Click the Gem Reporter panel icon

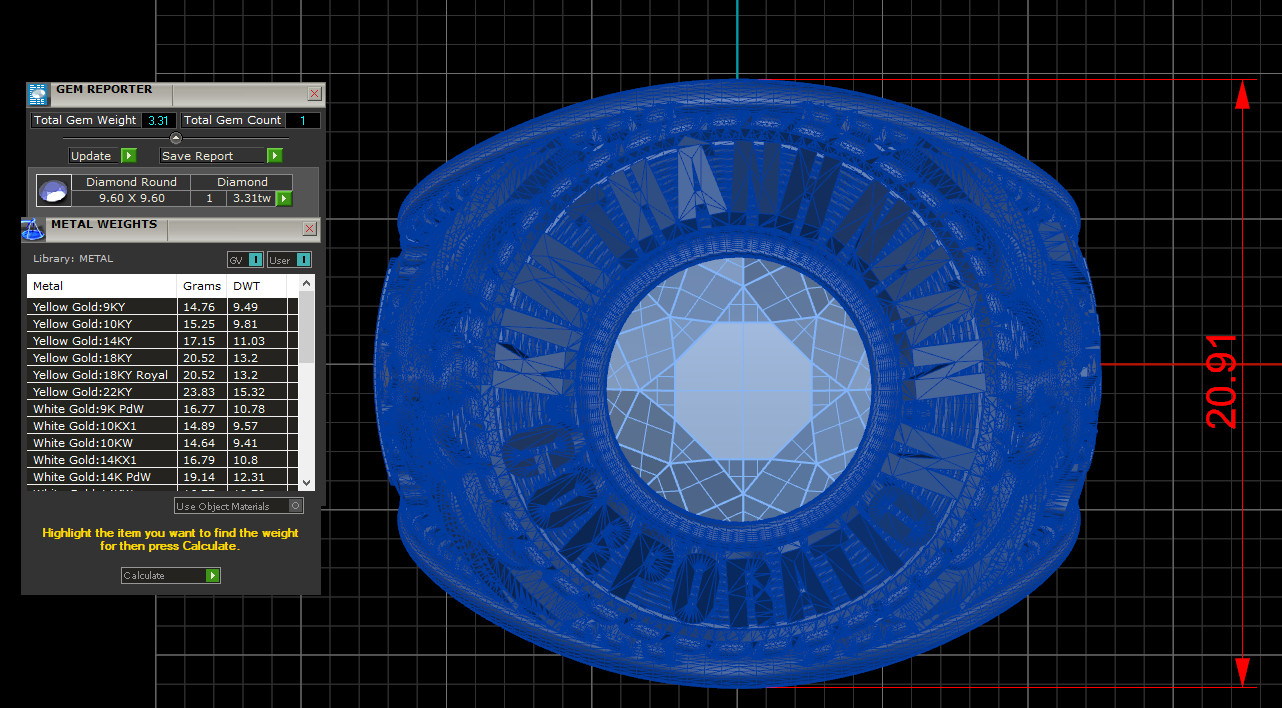[x=38, y=95]
